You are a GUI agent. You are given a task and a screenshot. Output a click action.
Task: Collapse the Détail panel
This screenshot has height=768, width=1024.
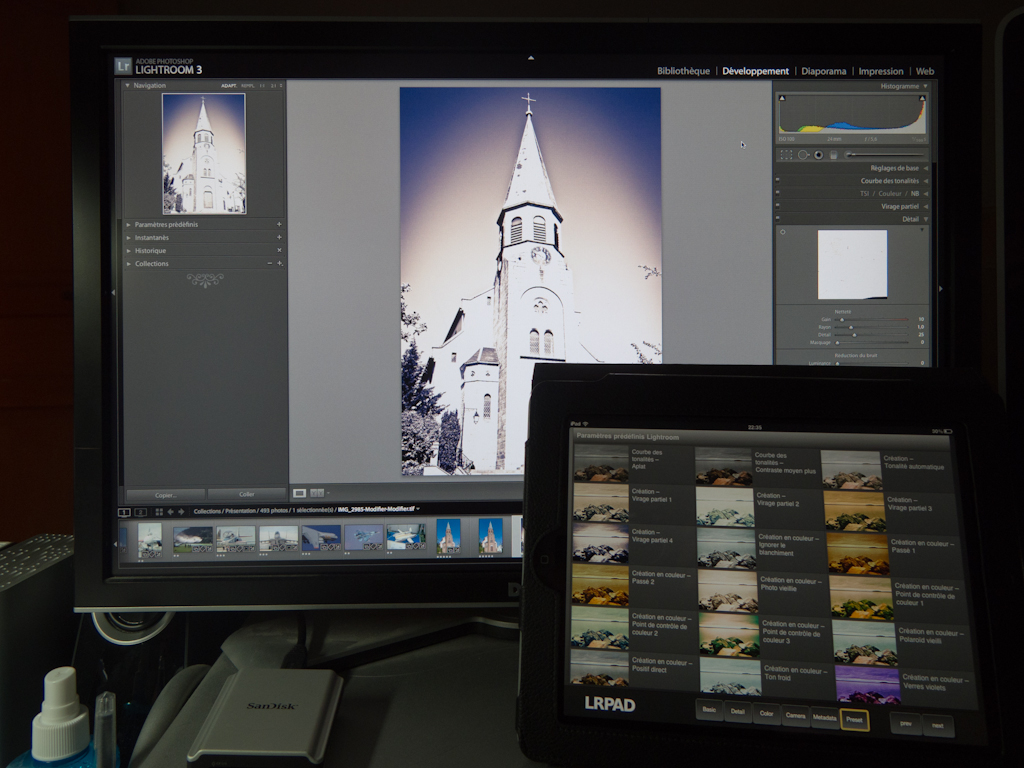[925, 219]
